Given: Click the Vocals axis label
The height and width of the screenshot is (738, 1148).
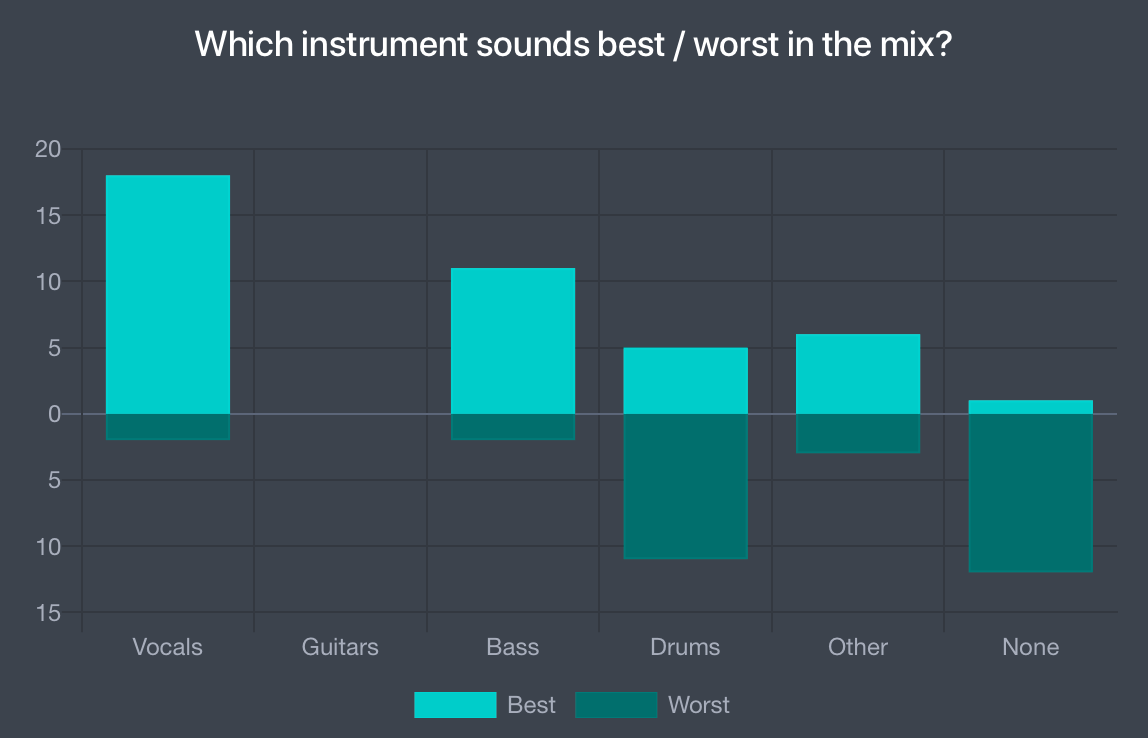Looking at the screenshot, I should tap(168, 647).
